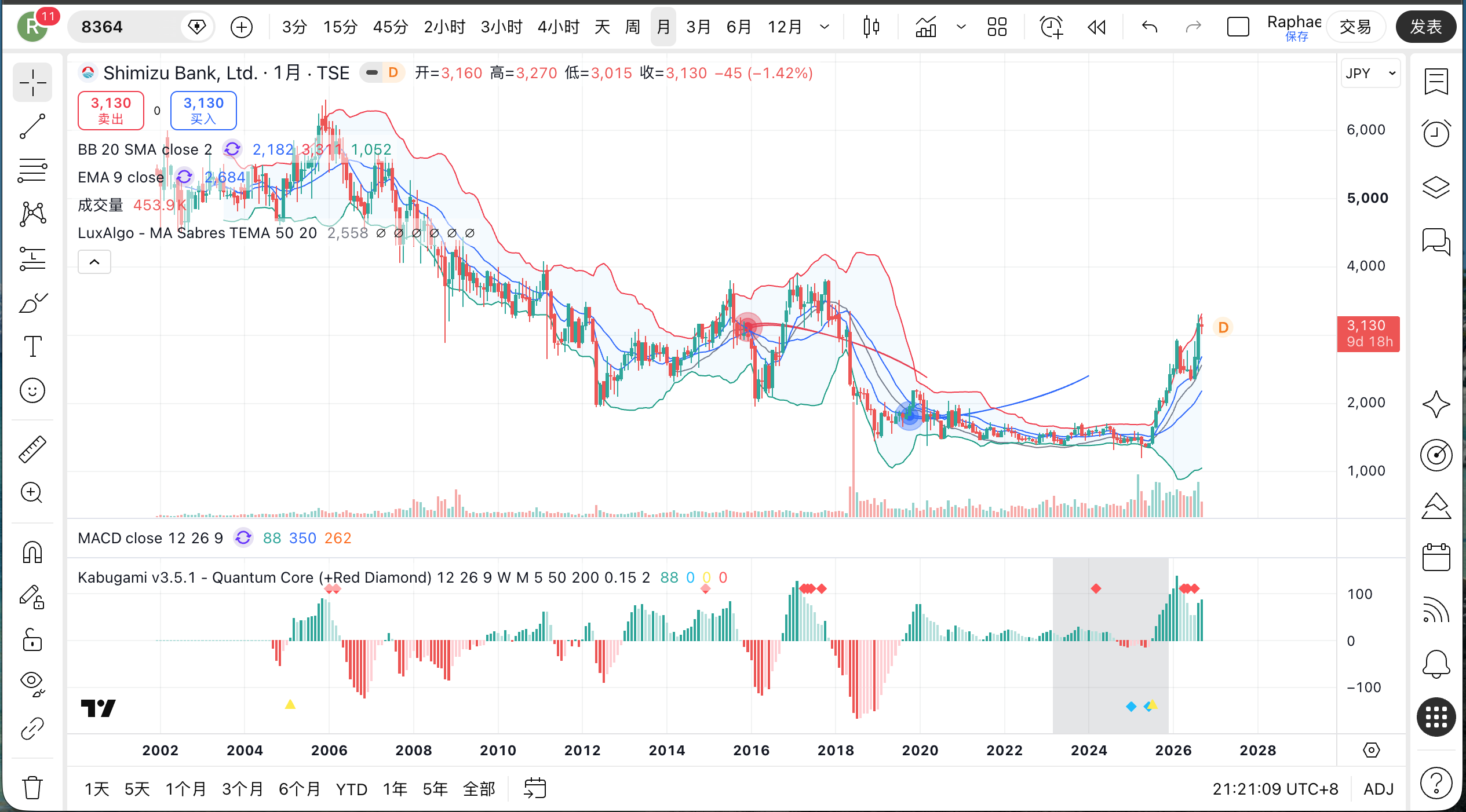Viewport: 1466px width, 812px height.
Task: Toggle hide all drawings eye icon
Action: click(32, 684)
